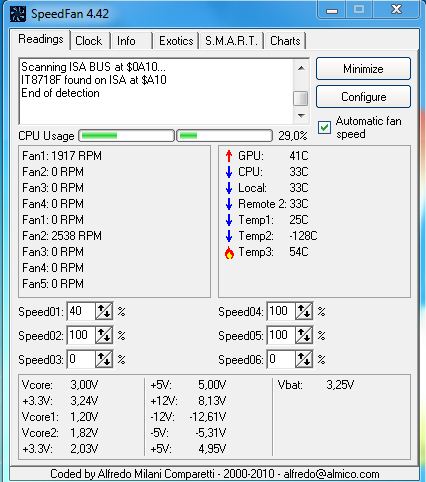Click the log line 'End of detection'

coord(60,93)
